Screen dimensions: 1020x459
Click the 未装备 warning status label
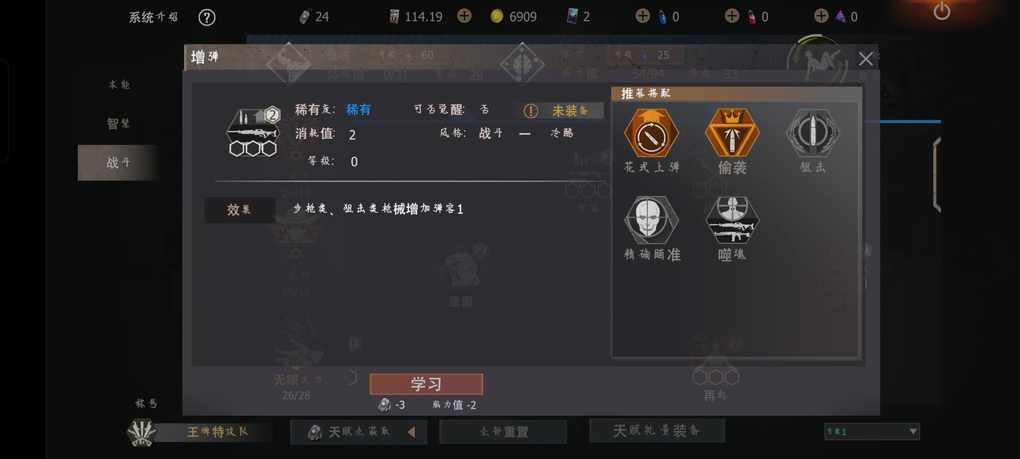tap(561, 111)
